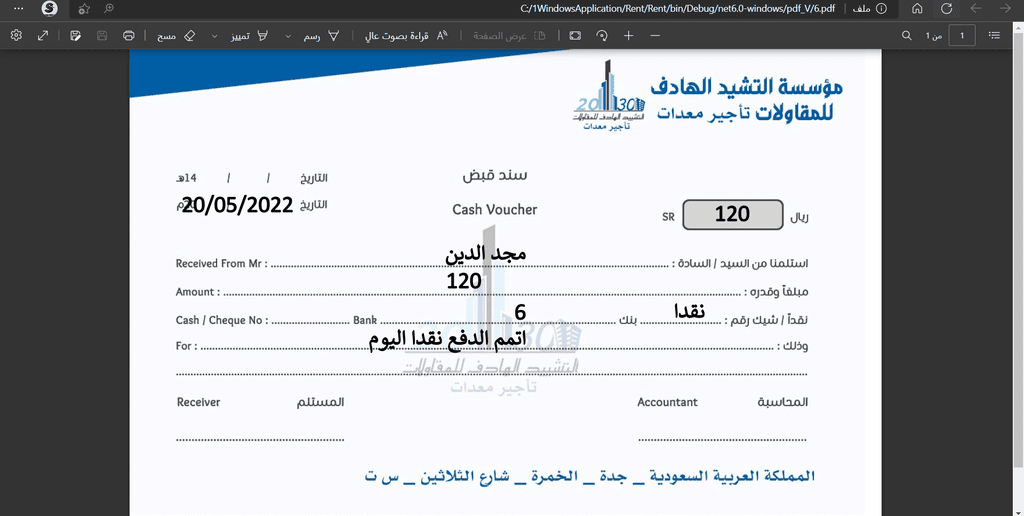This screenshot has width=1024, height=516.
Task: Click the payment type 'نقدا' text
Action: tap(689, 312)
